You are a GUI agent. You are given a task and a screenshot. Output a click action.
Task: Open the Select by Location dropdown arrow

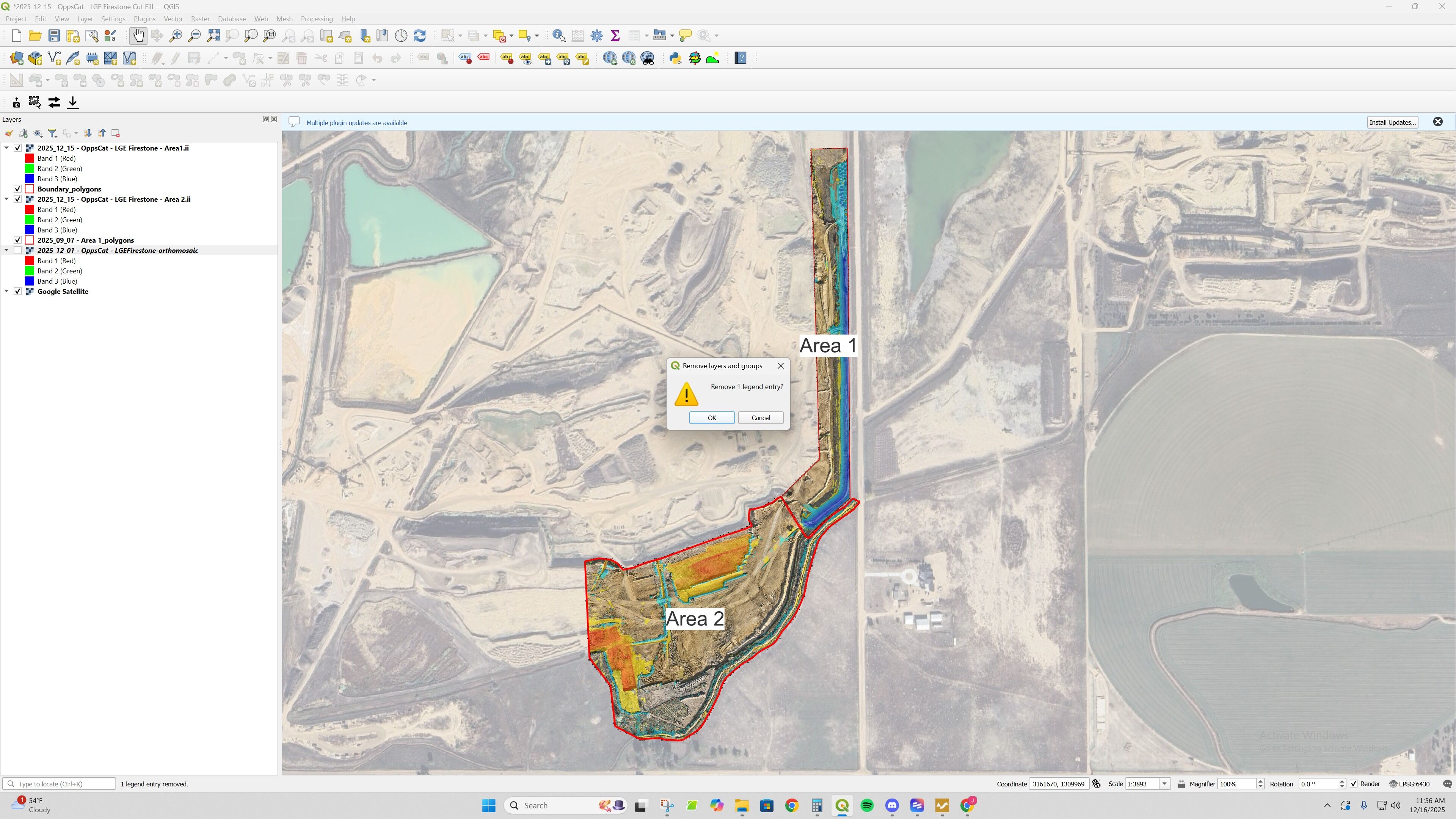click(537, 36)
